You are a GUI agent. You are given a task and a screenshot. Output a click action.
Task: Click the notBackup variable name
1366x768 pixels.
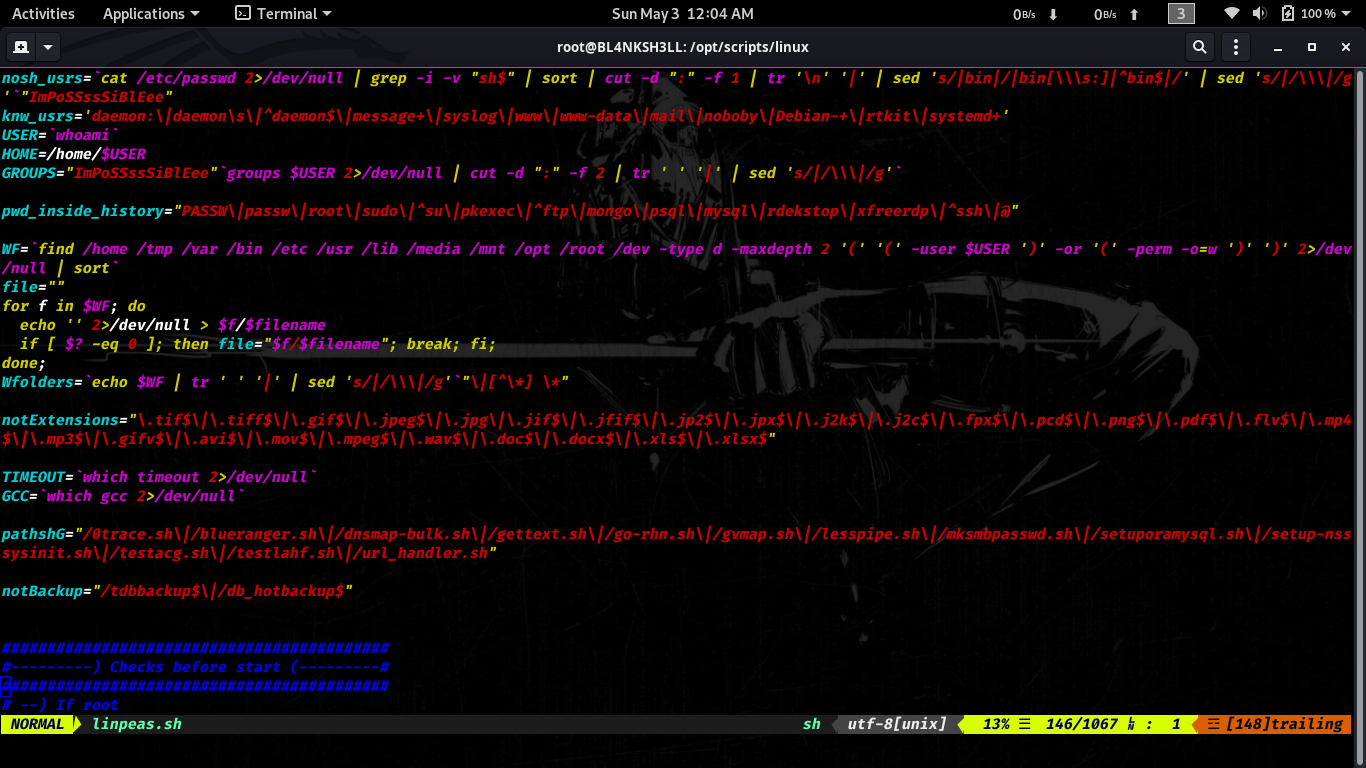point(43,590)
